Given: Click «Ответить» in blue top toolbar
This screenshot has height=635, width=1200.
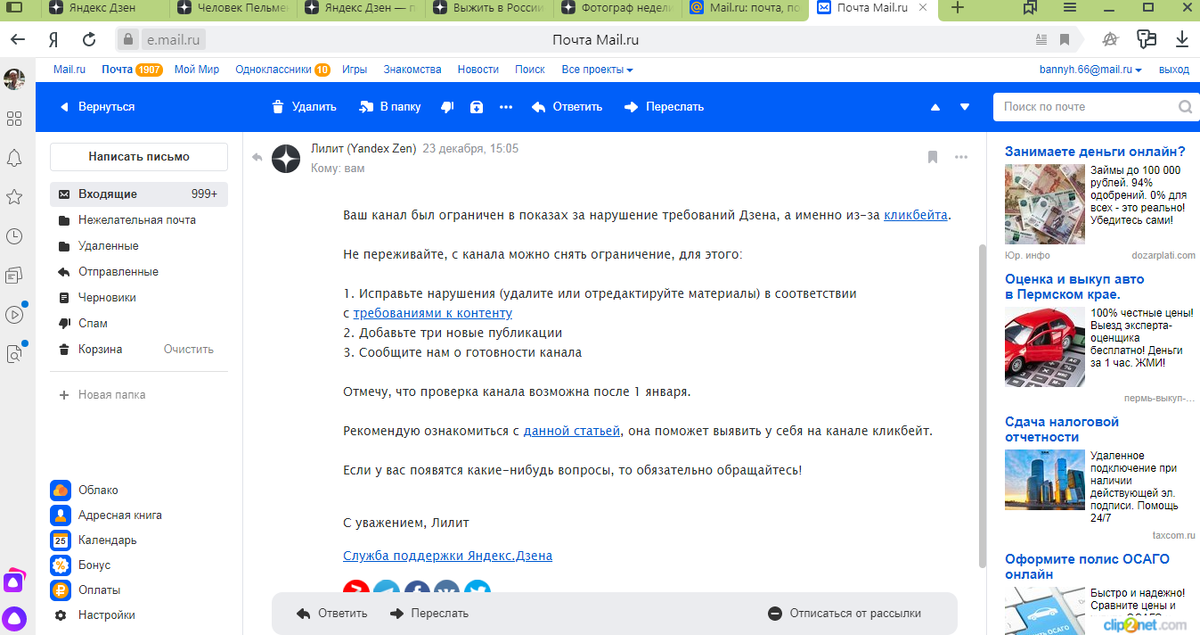Looking at the screenshot, I should coord(567,107).
